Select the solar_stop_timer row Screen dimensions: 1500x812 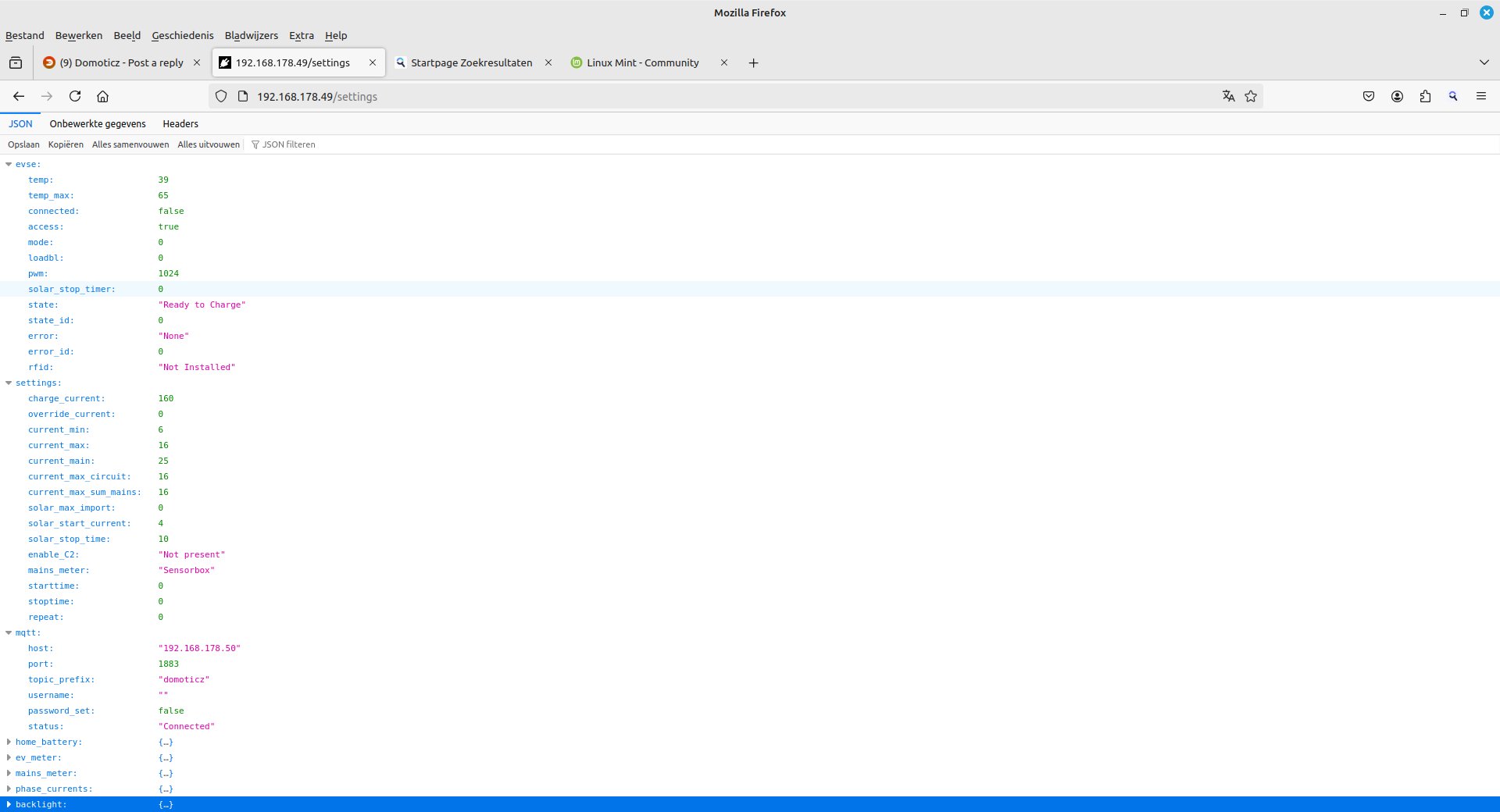750,289
